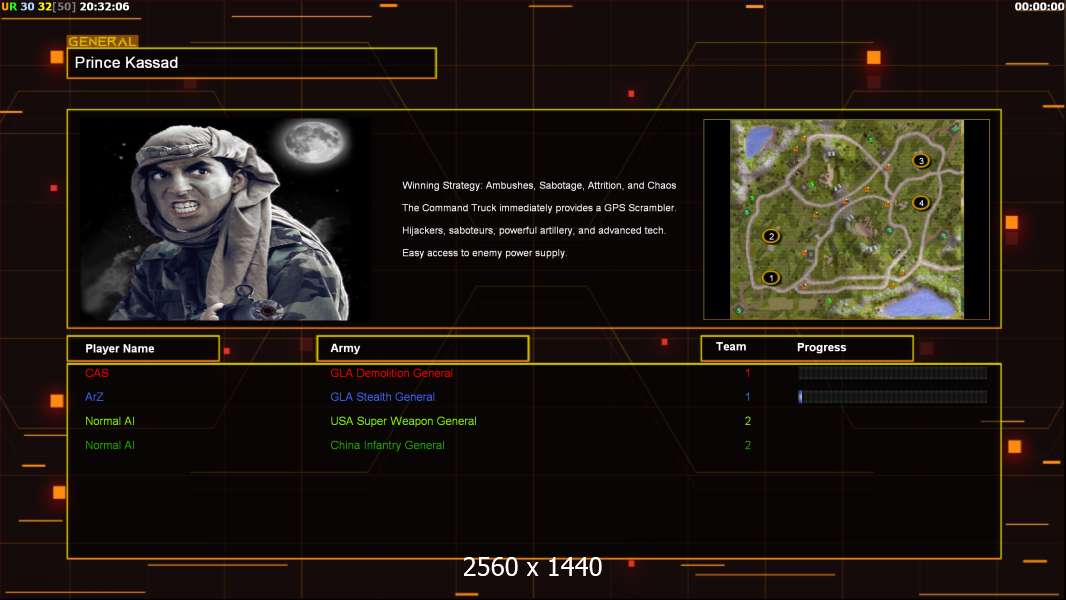The image size is (1066, 600).
Task: Click the moon image in portrait
Action: click(314, 142)
